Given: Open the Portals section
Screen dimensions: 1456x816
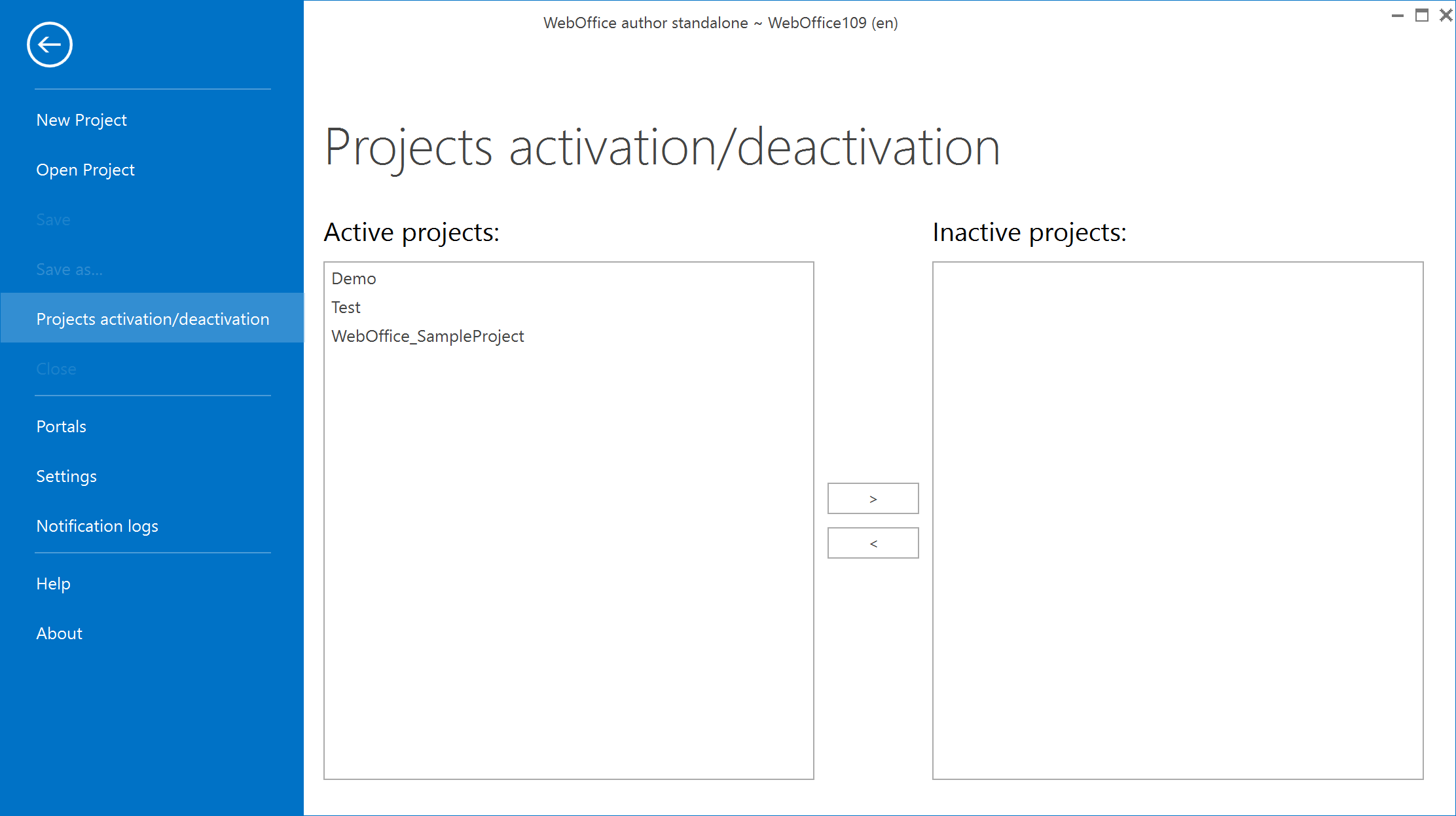Looking at the screenshot, I should point(61,426).
